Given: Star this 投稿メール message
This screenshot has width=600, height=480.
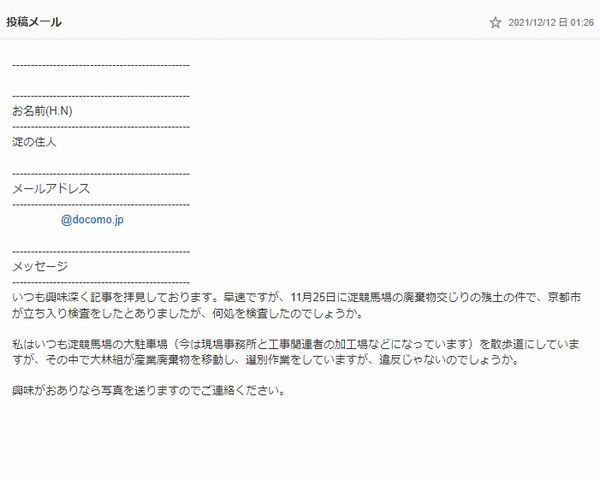Looking at the screenshot, I should tap(495, 23).
